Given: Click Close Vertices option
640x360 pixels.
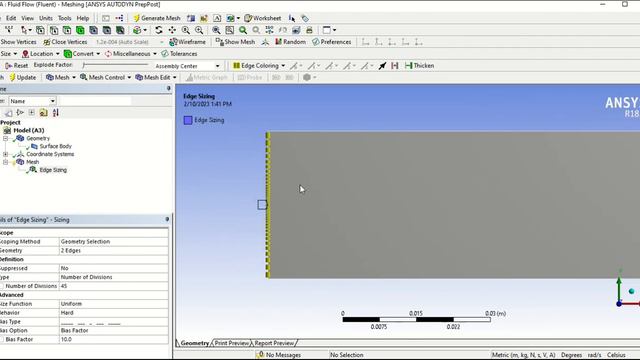Looking at the screenshot, I should pos(65,42).
